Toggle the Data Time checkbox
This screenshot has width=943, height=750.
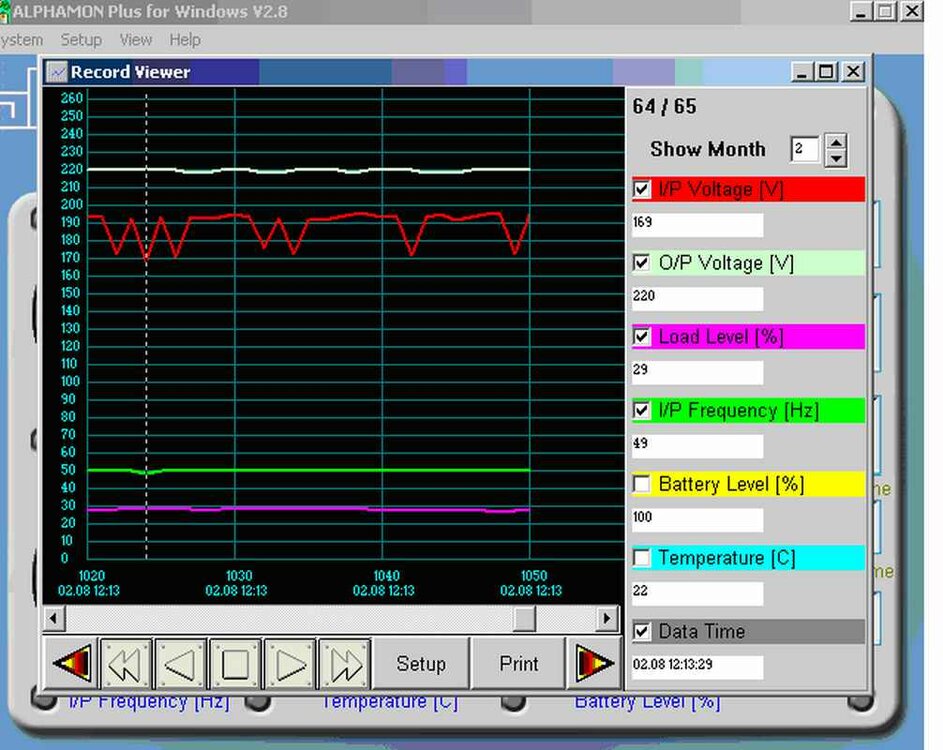pos(642,631)
